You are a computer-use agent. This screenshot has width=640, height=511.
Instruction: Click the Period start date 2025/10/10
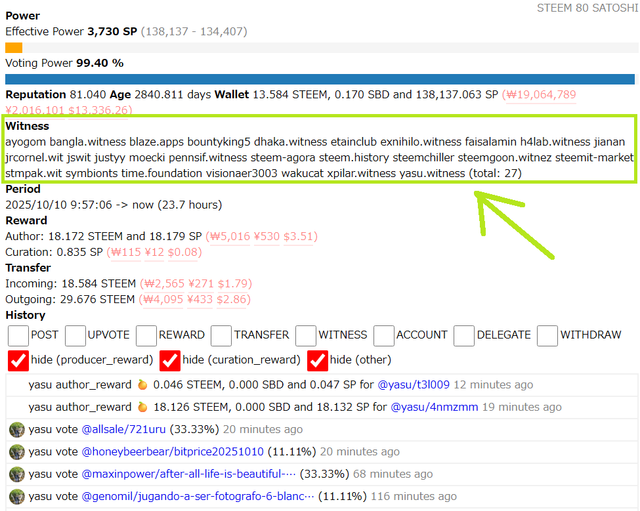coord(36,205)
